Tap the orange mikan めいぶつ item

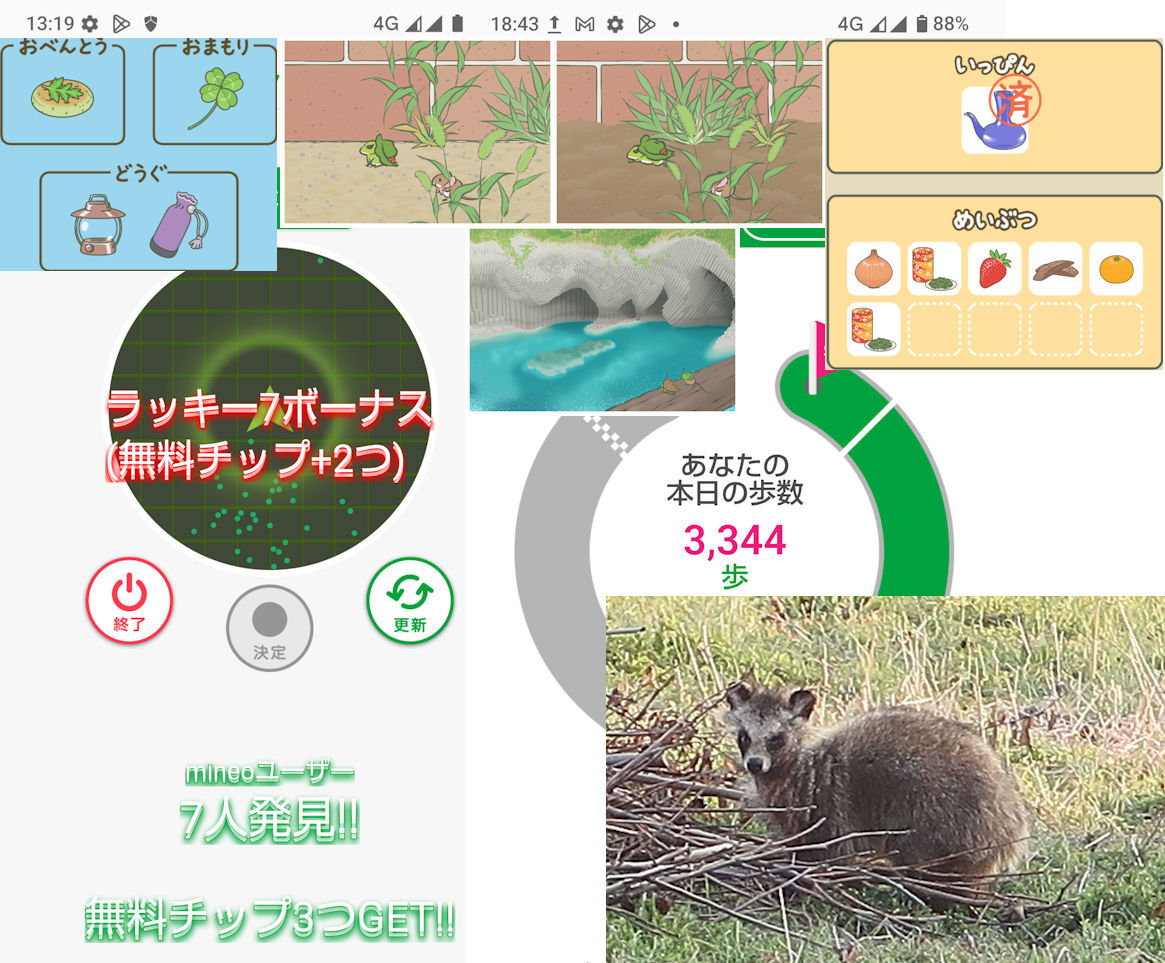point(1116,268)
